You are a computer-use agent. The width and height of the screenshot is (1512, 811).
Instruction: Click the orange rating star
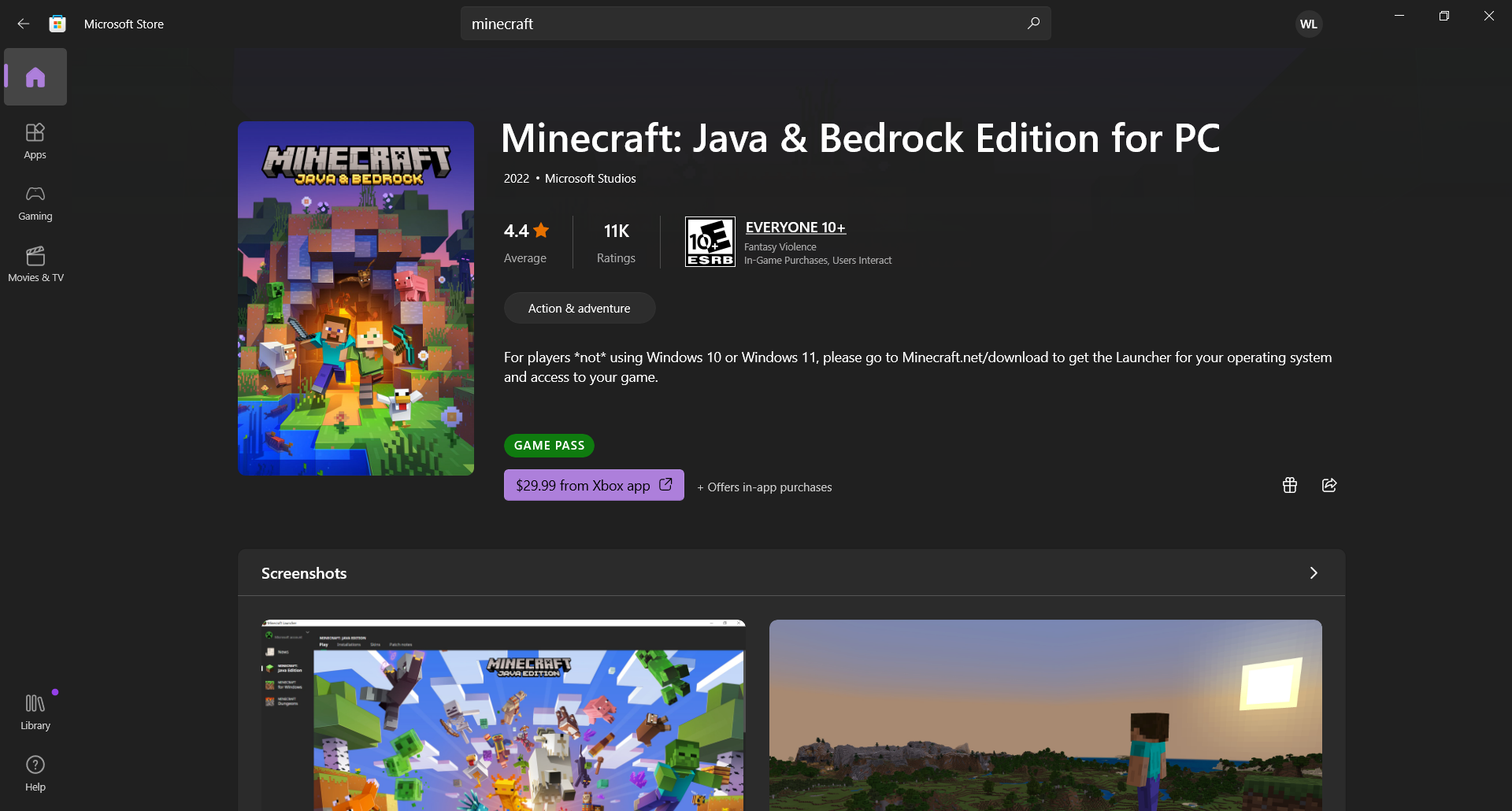[541, 230]
